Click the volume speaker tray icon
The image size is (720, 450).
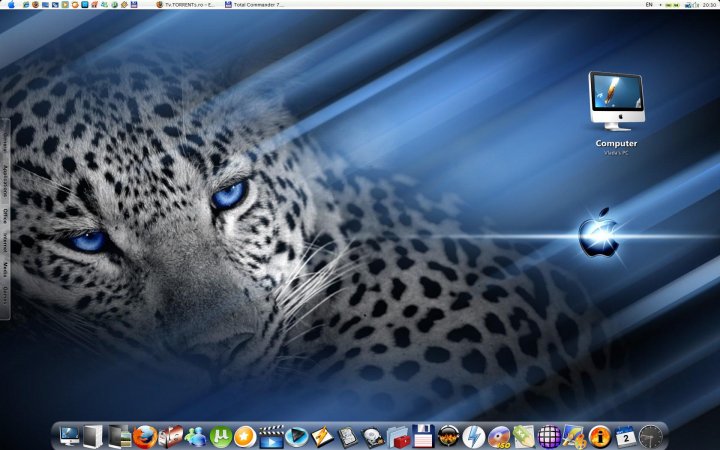[x=696, y=5]
